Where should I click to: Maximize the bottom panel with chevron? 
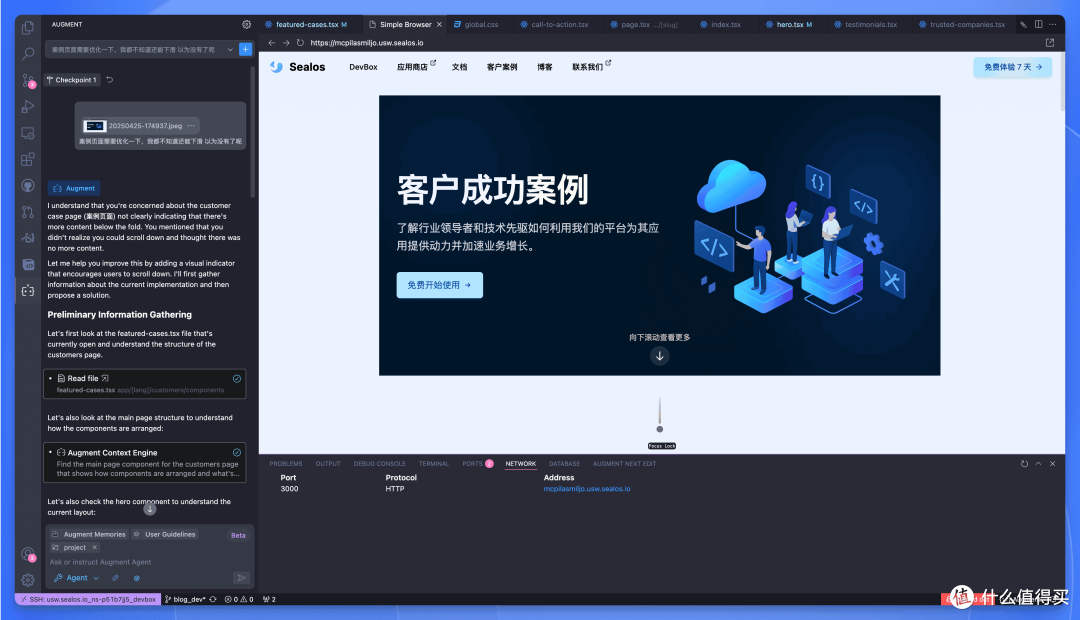[1039, 464]
